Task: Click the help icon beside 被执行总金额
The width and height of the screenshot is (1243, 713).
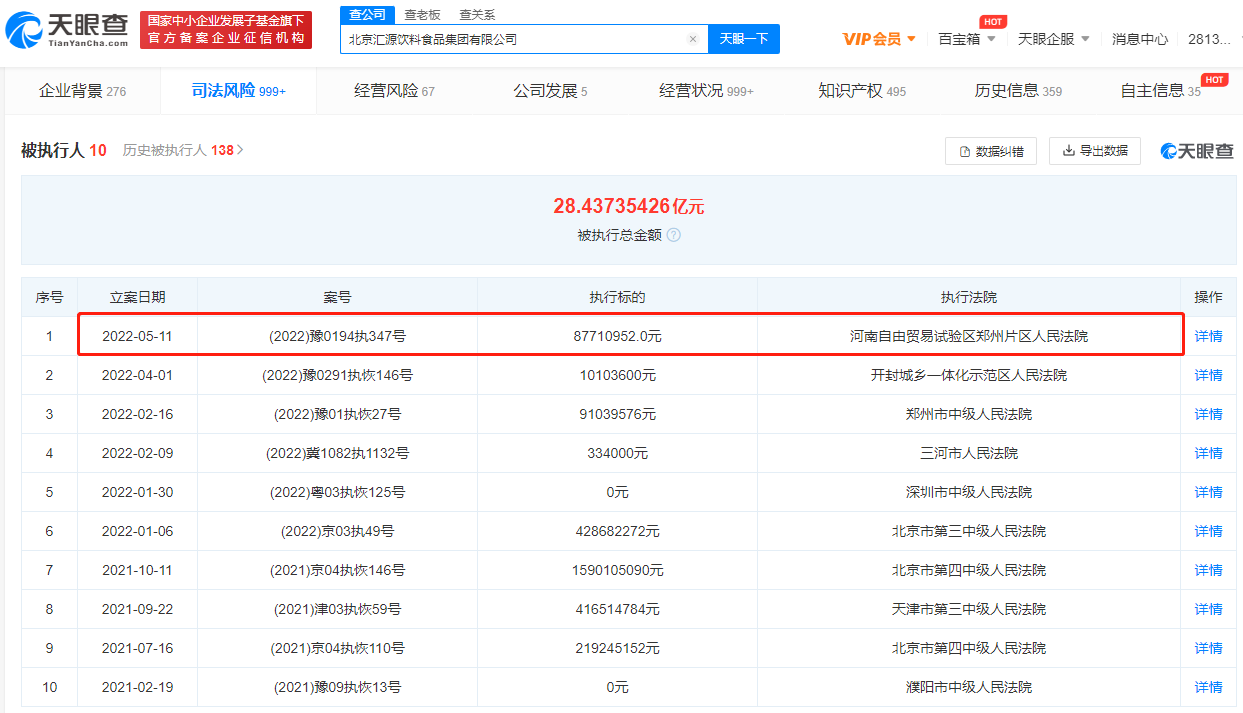Action: click(x=674, y=235)
